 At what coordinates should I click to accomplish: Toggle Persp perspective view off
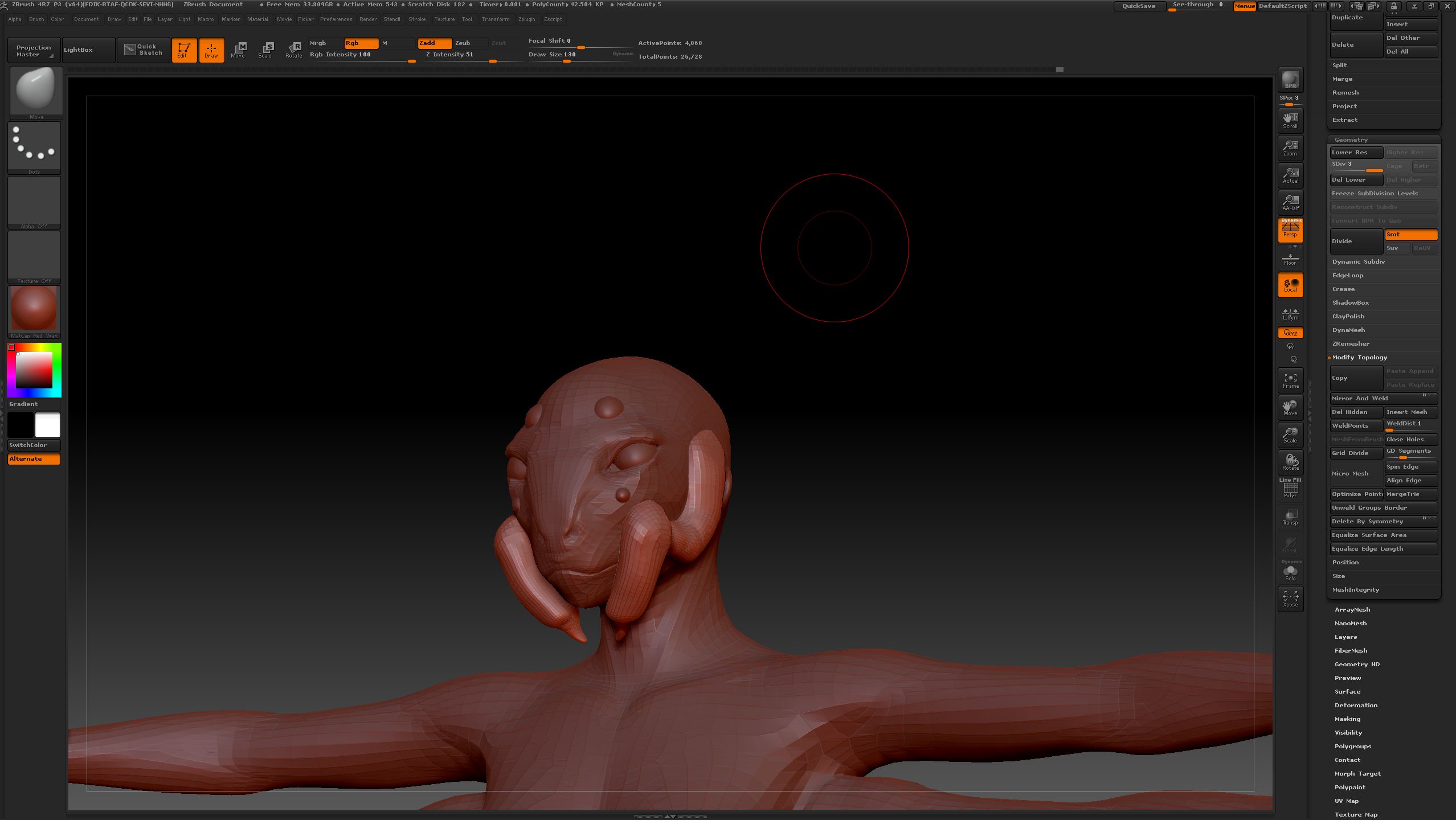[1290, 229]
